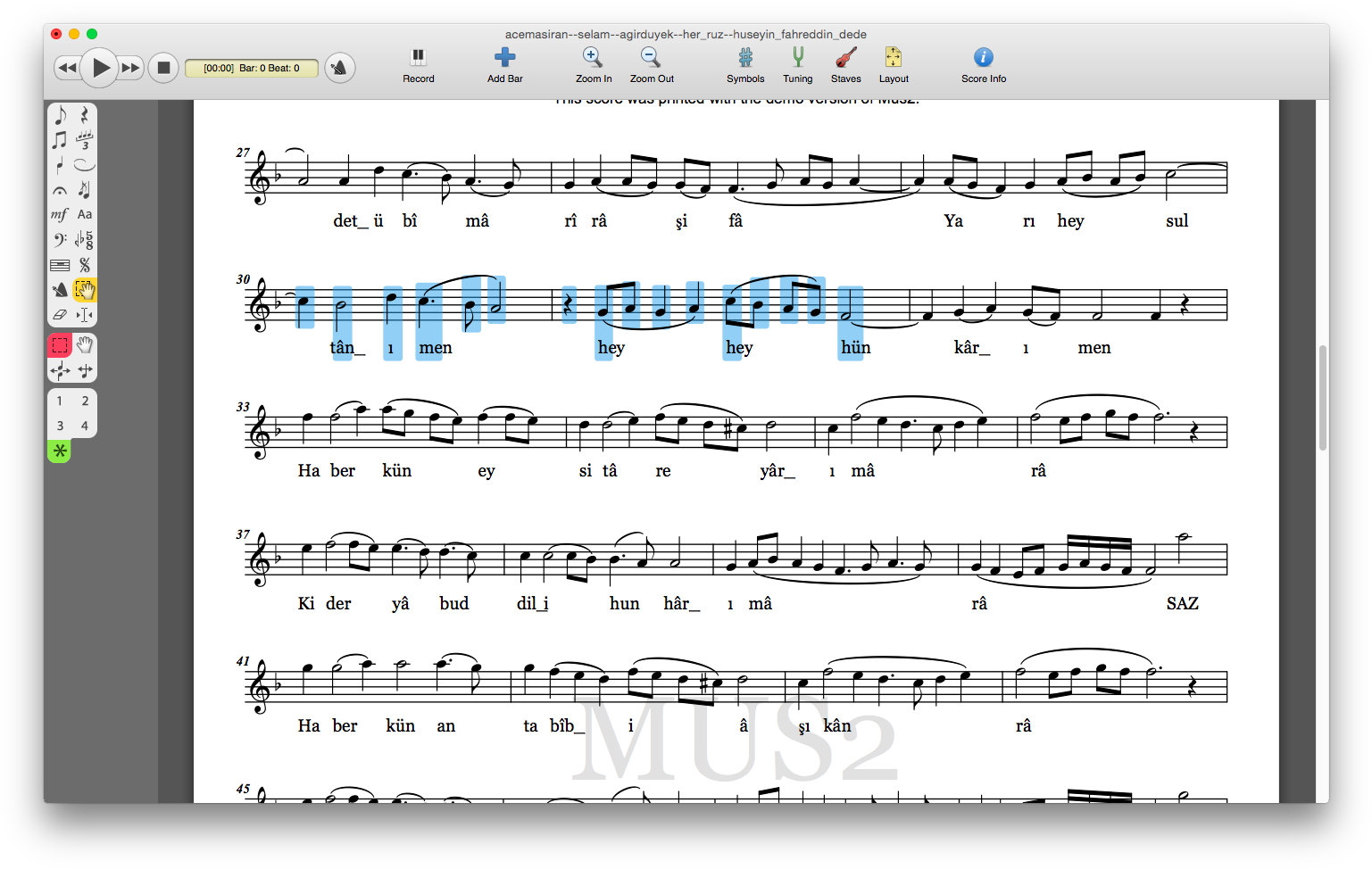Screen dimensions: 1372x869
Task: Click the vertical scrollbar thumb
Action: (x=1322, y=398)
